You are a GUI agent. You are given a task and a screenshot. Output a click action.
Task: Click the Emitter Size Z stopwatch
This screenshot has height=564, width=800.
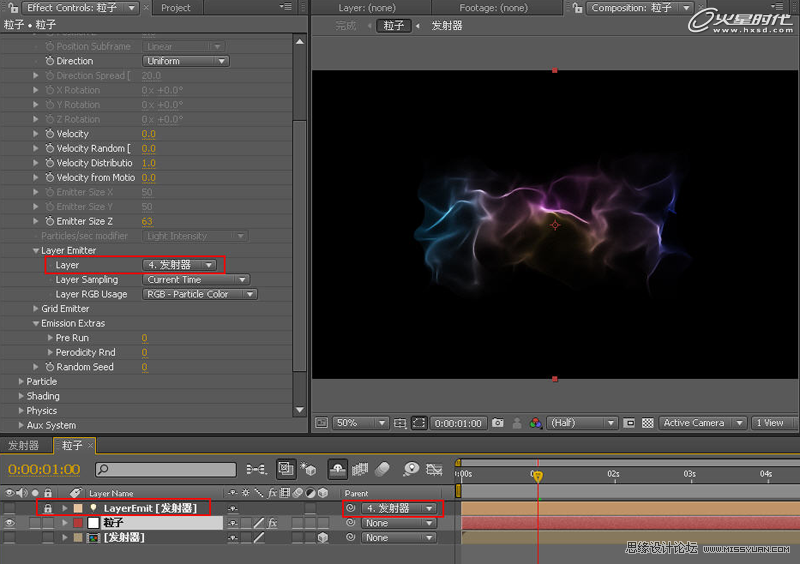49,221
